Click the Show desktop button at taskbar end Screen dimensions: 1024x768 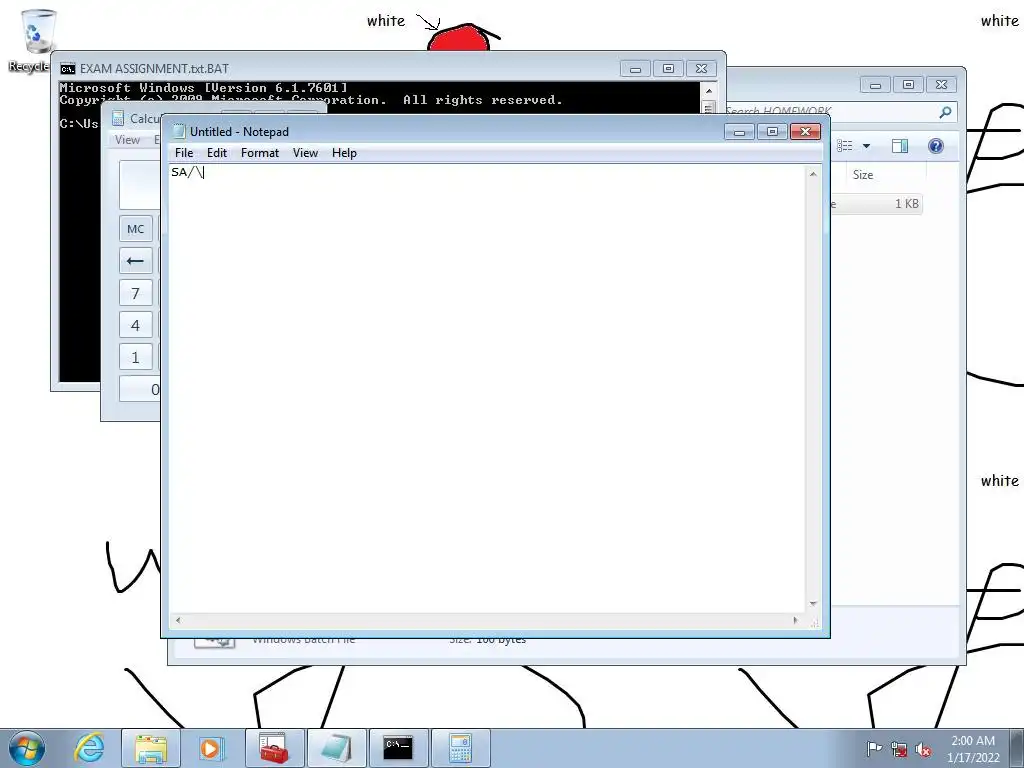[1017, 748]
